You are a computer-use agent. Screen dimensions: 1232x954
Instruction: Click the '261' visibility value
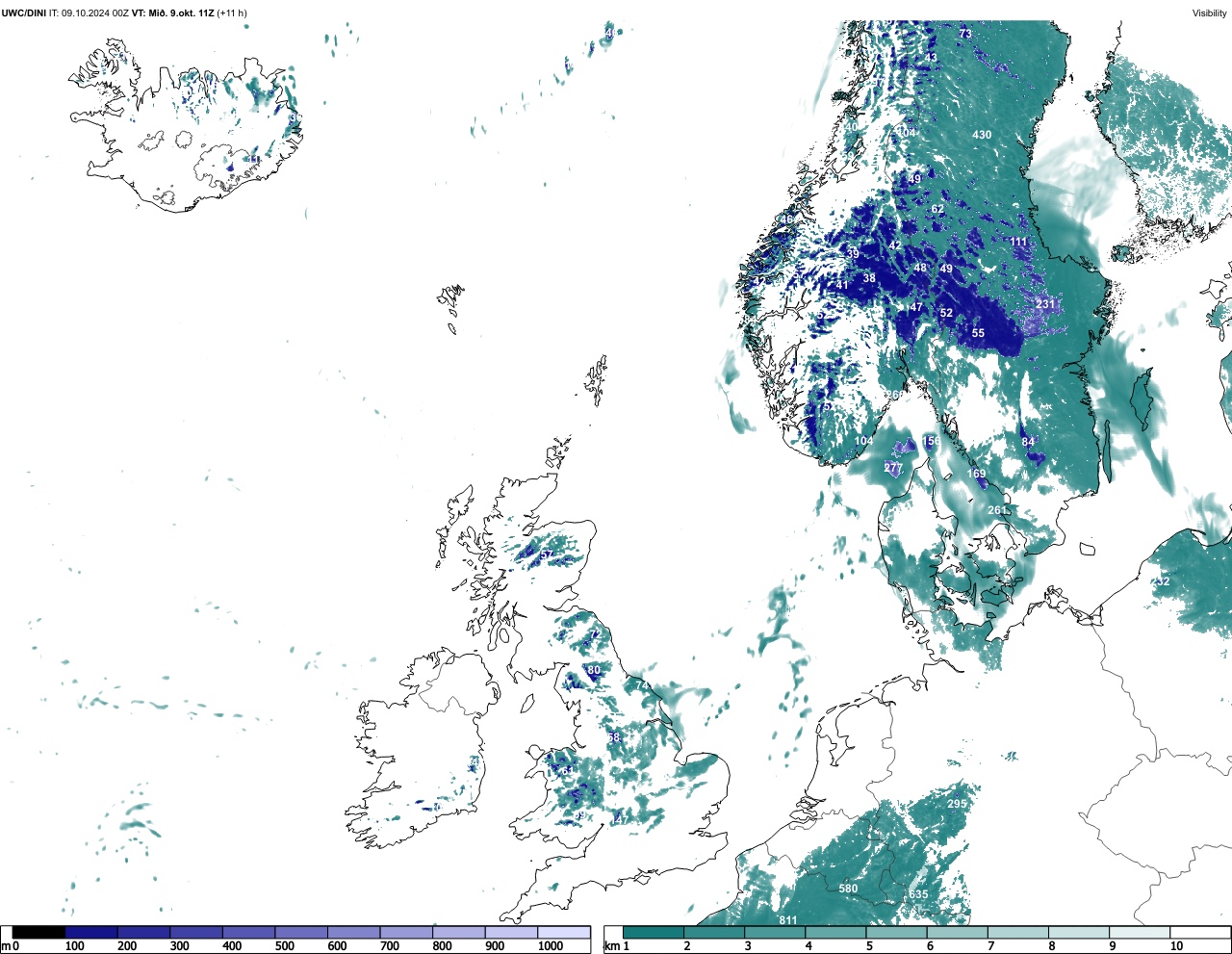tap(997, 510)
